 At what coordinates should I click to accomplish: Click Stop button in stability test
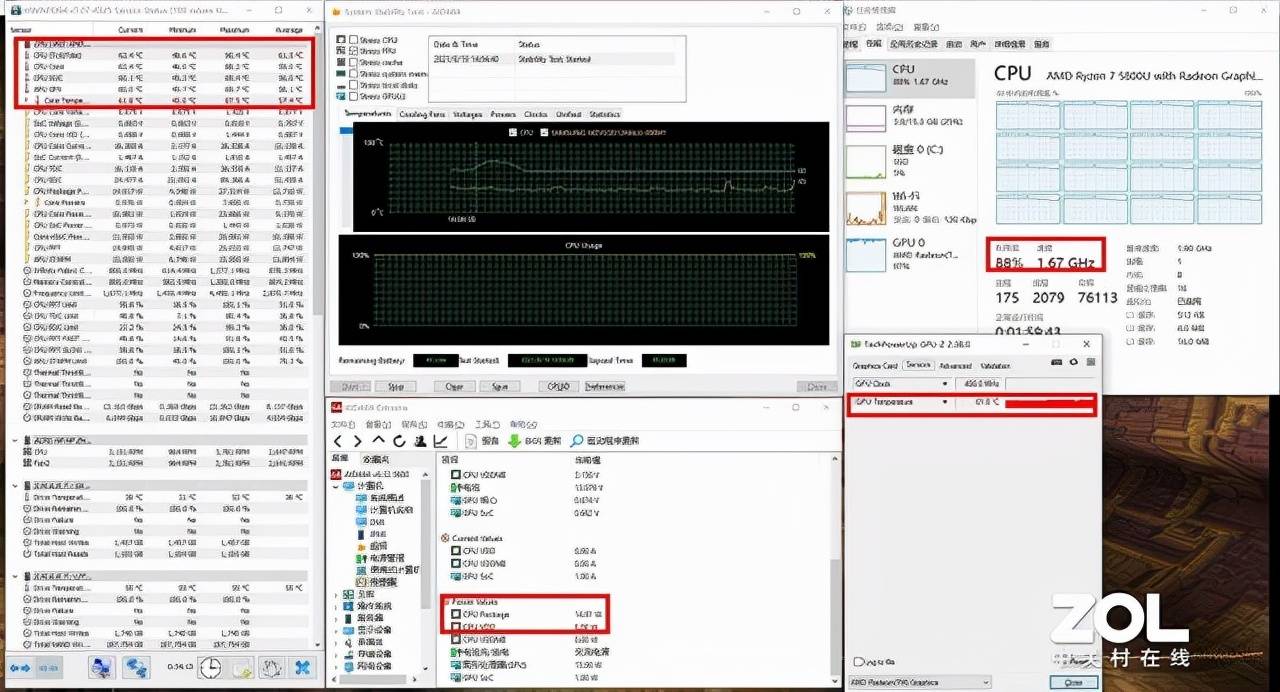(x=395, y=387)
